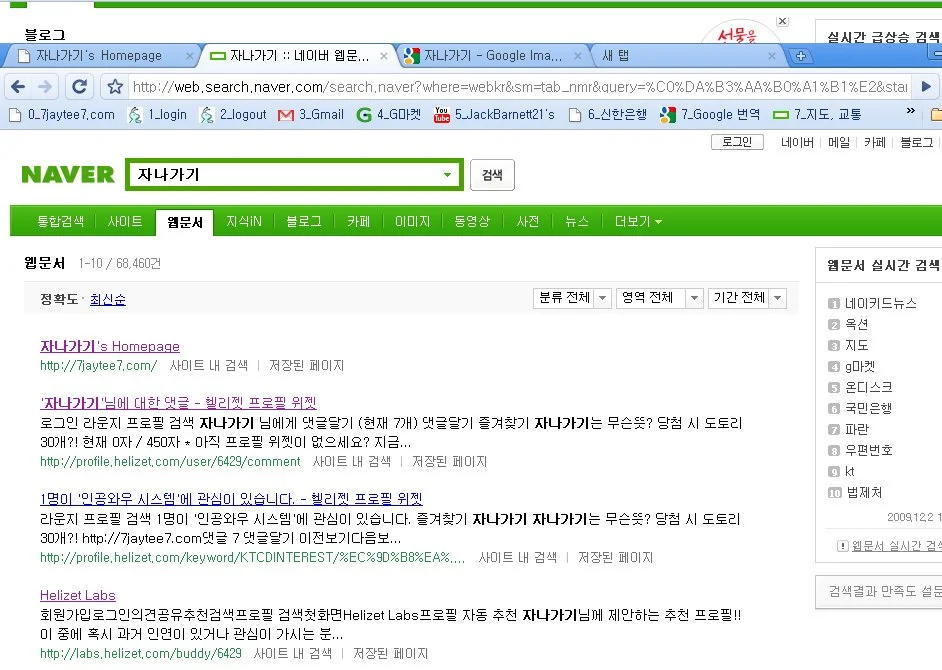Open the http://7jaytee7.com/ green URL
Screen dimensions: 942x670
tap(99, 365)
